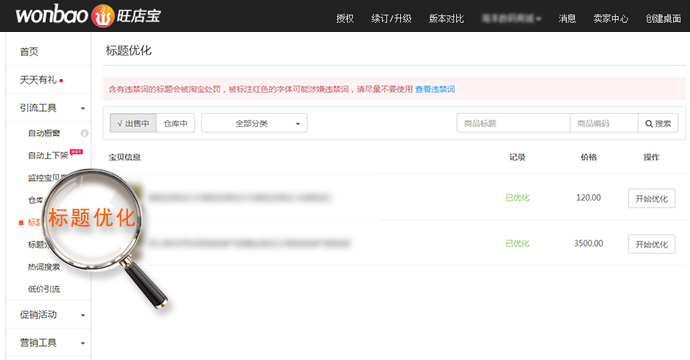Open 自动上下架 in the sidebar
The height and width of the screenshot is (360, 690).
(x=48, y=155)
